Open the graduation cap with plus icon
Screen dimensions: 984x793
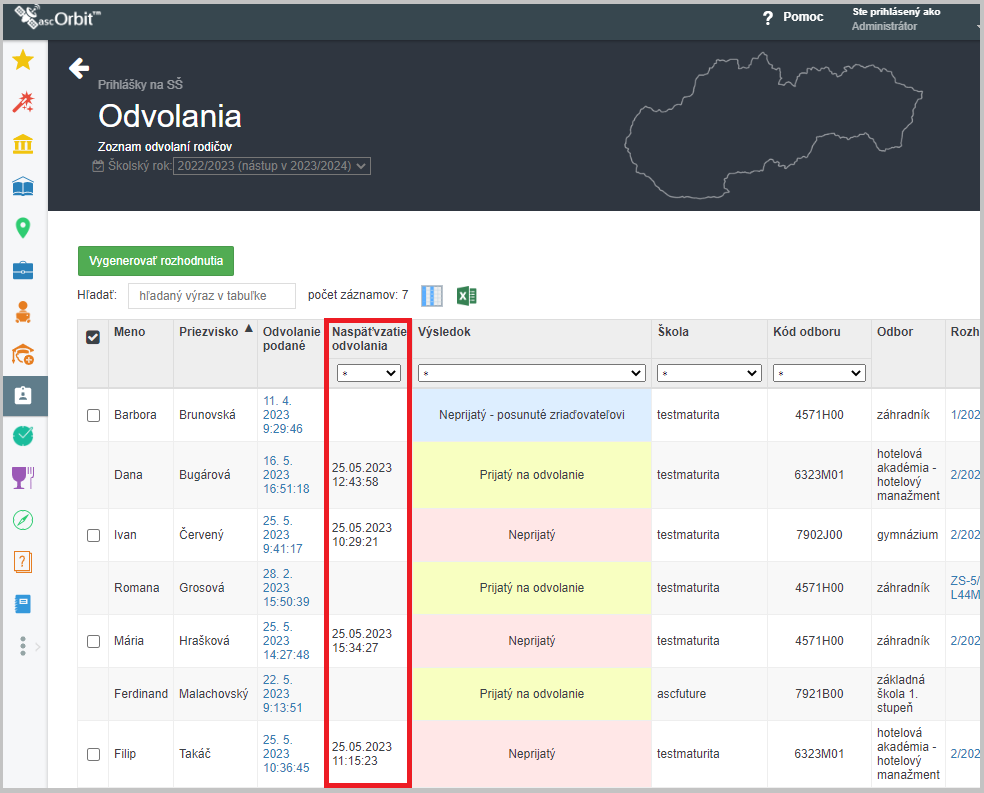tap(23, 354)
